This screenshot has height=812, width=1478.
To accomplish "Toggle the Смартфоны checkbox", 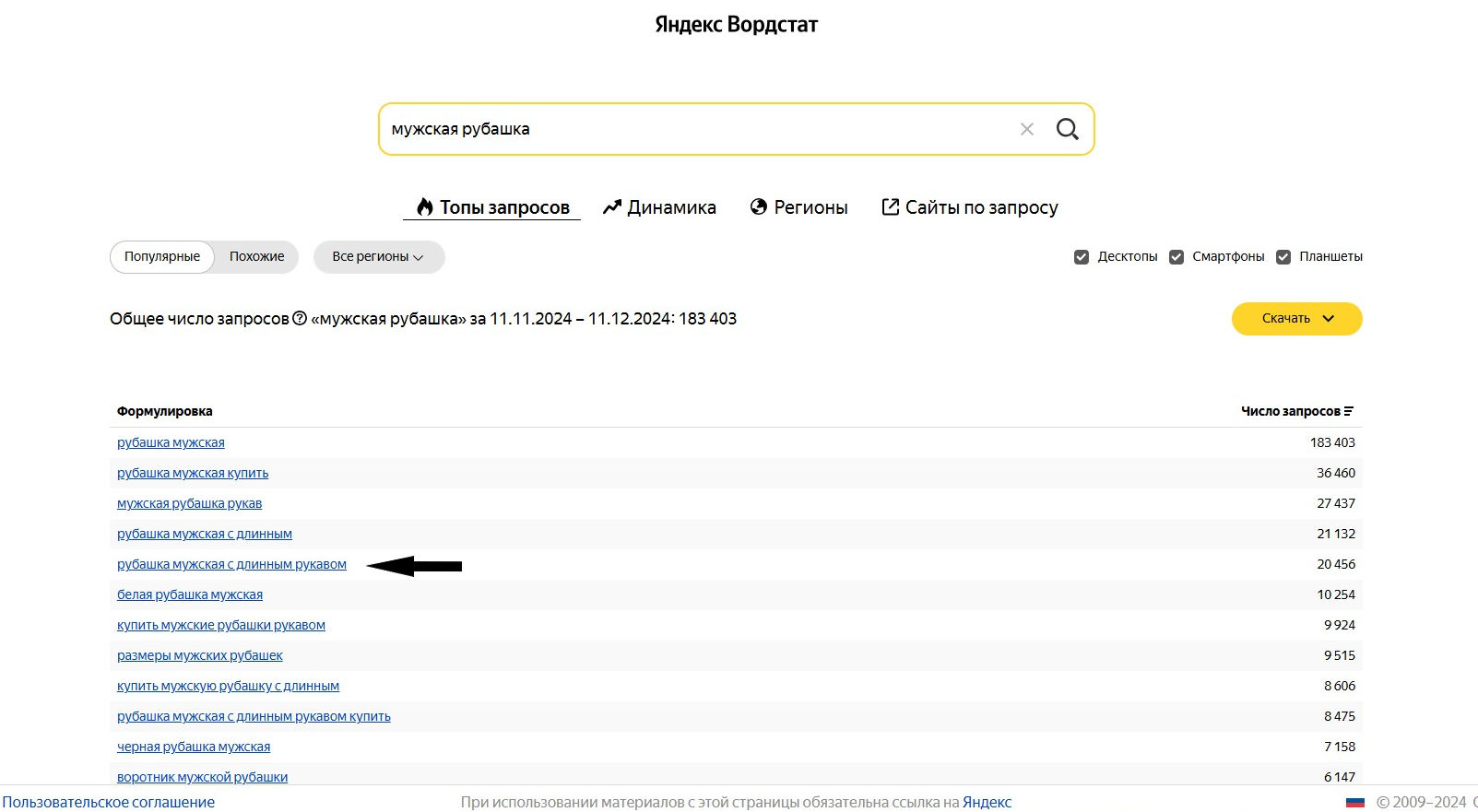I will [1176, 257].
